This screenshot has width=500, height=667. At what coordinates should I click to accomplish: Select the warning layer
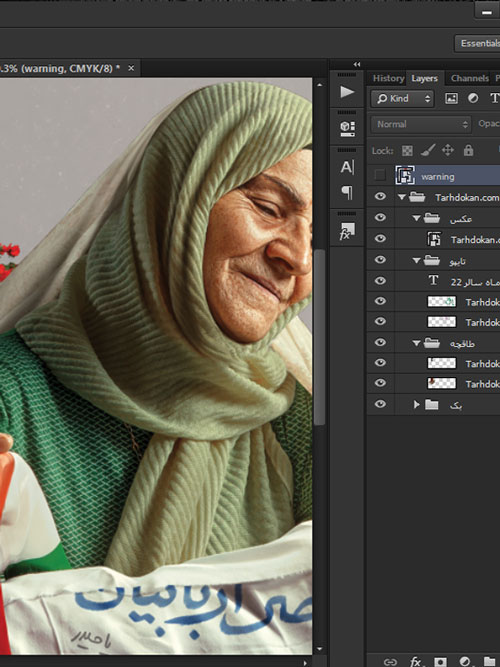coord(433,175)
